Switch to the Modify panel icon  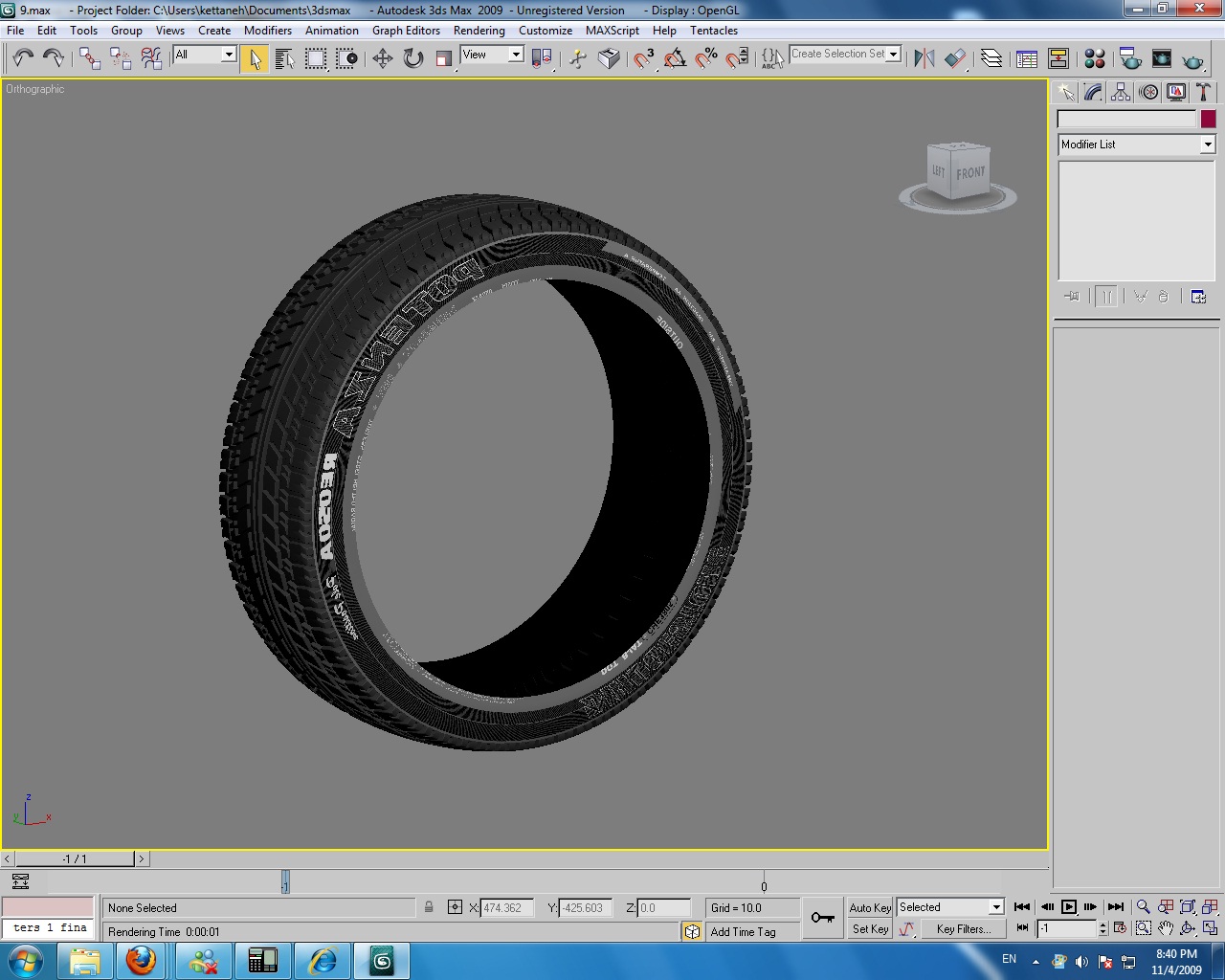click(1093, 92)
